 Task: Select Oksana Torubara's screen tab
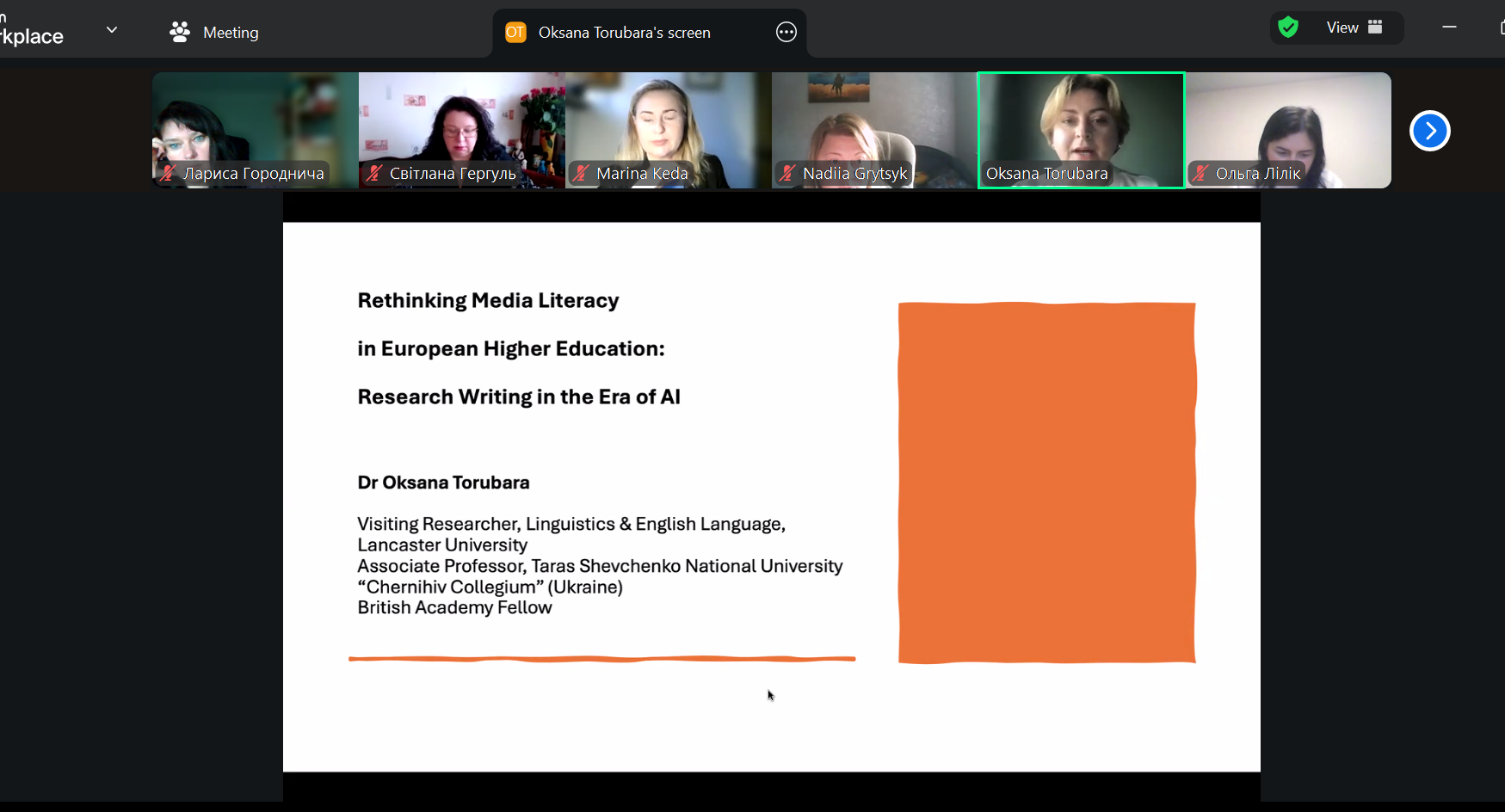tap(624, 33)
